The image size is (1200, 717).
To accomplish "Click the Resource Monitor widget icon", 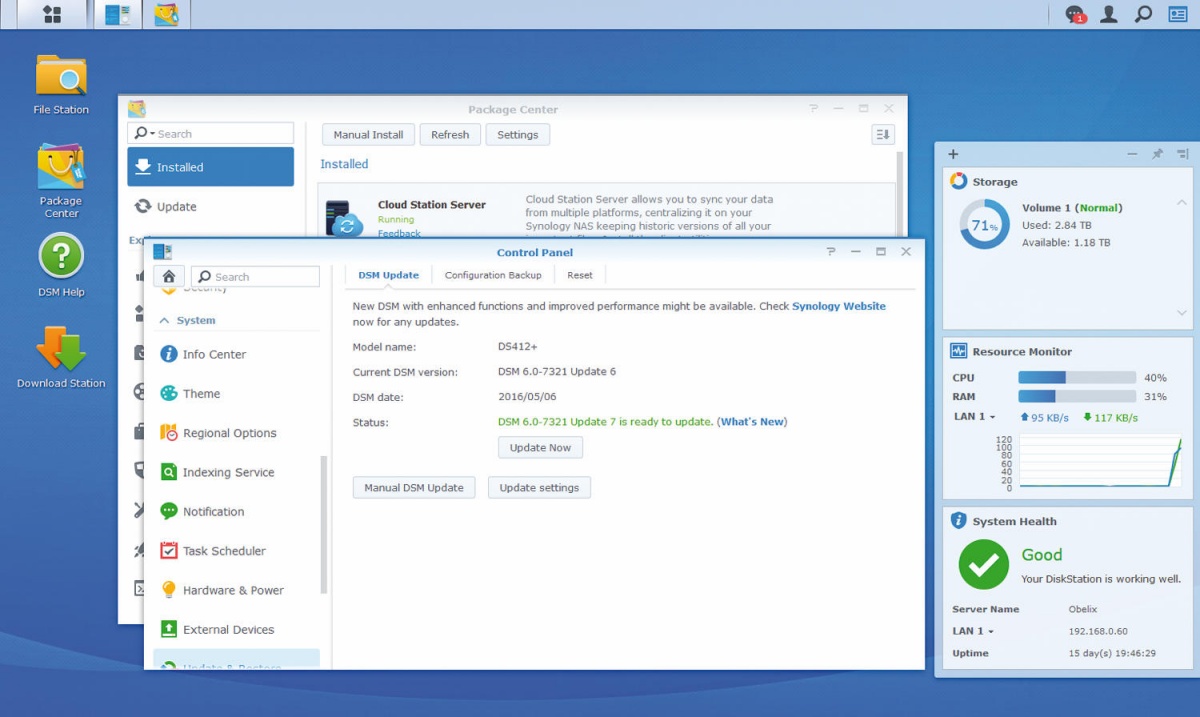I will pos(958,351).
